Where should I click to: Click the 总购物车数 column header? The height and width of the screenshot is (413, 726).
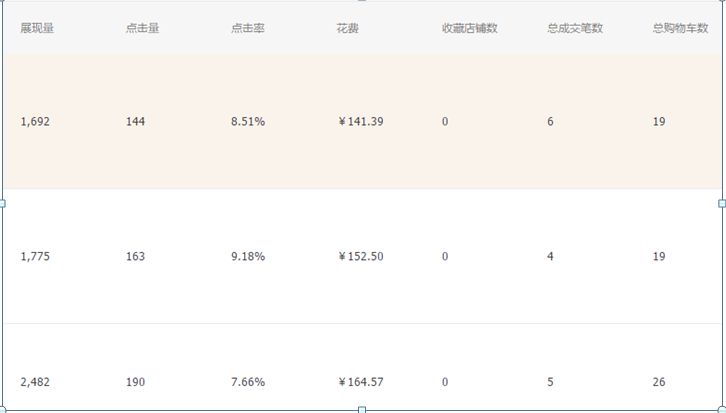click(680, 28)
